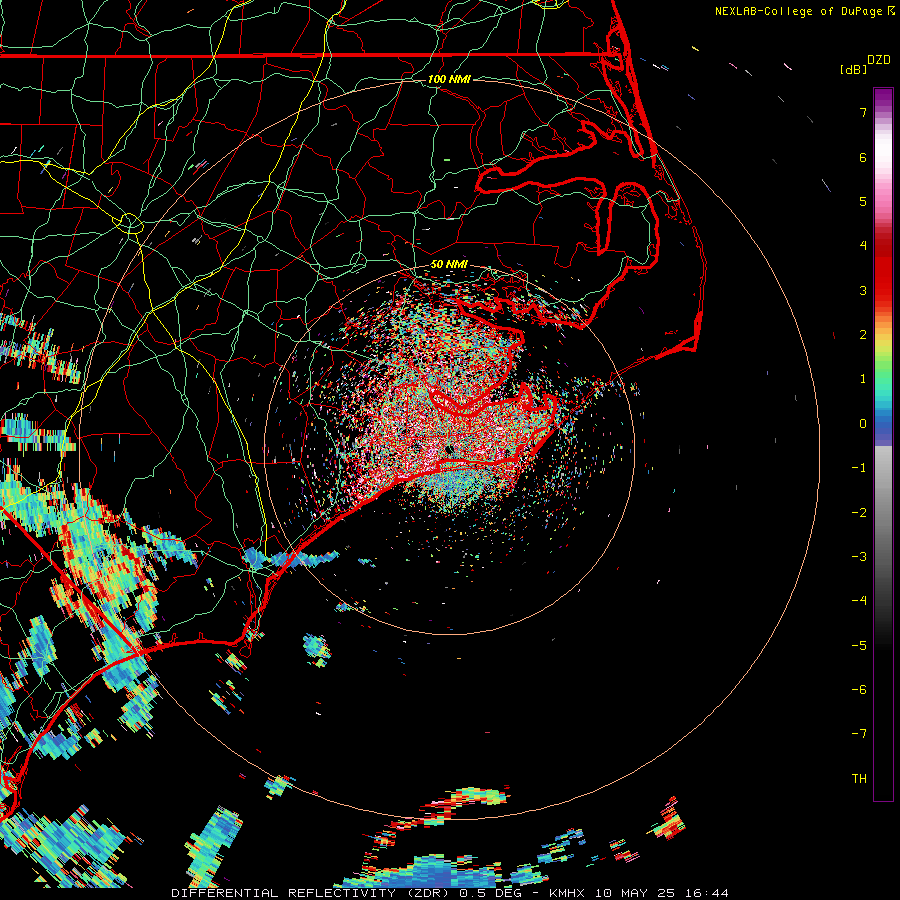Viewport: 900px width, 900px height.
Task: Click the purple top of the color bar
Action: (883, 99)
